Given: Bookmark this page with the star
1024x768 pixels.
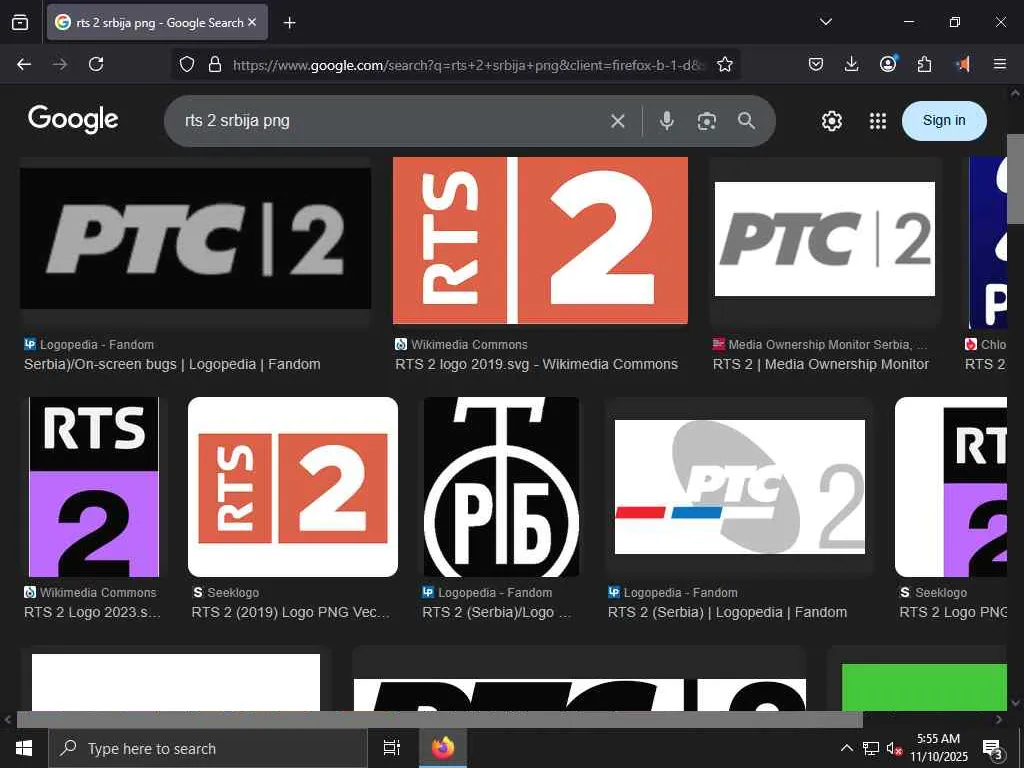Looking at the screenshot, I should pos(724,64).
